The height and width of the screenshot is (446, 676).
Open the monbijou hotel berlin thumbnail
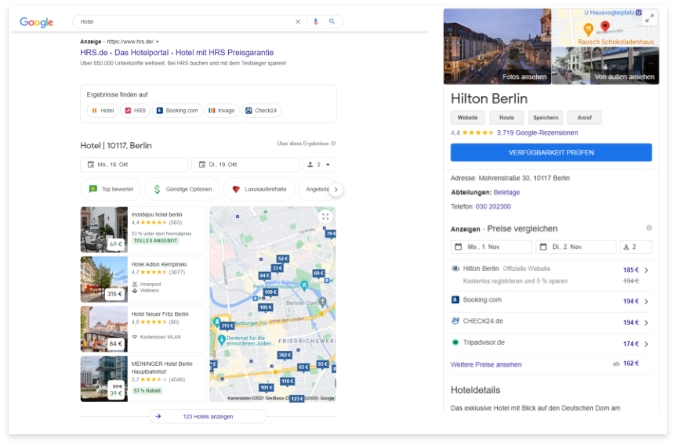(x=104, y=229)
